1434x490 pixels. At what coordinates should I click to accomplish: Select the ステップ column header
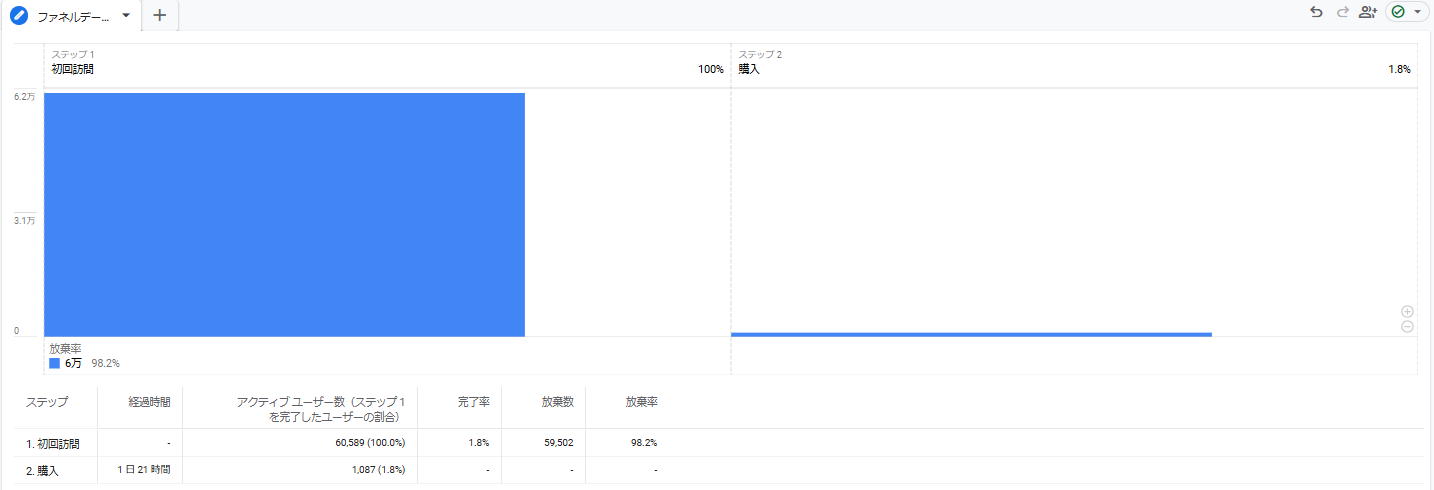pyautogui.click(x=47, y=402)
